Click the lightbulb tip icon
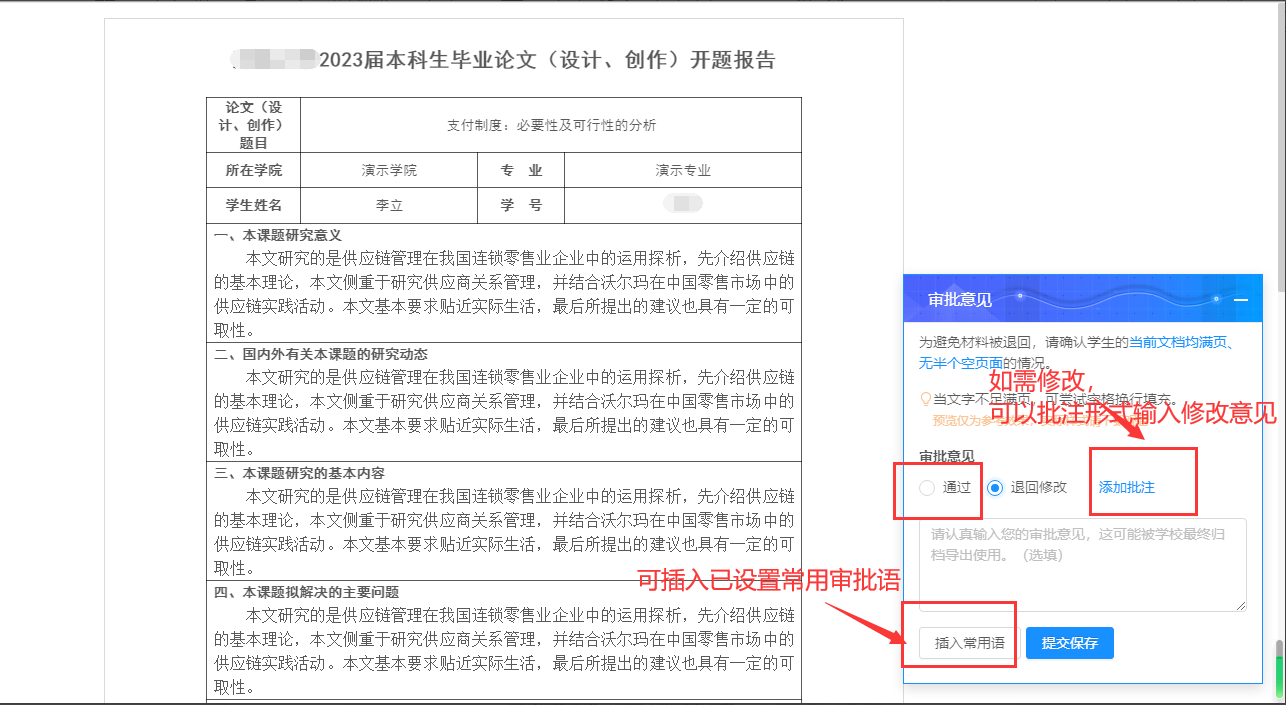This screenshot has height=705, width=1286. (x=925, y=399)
